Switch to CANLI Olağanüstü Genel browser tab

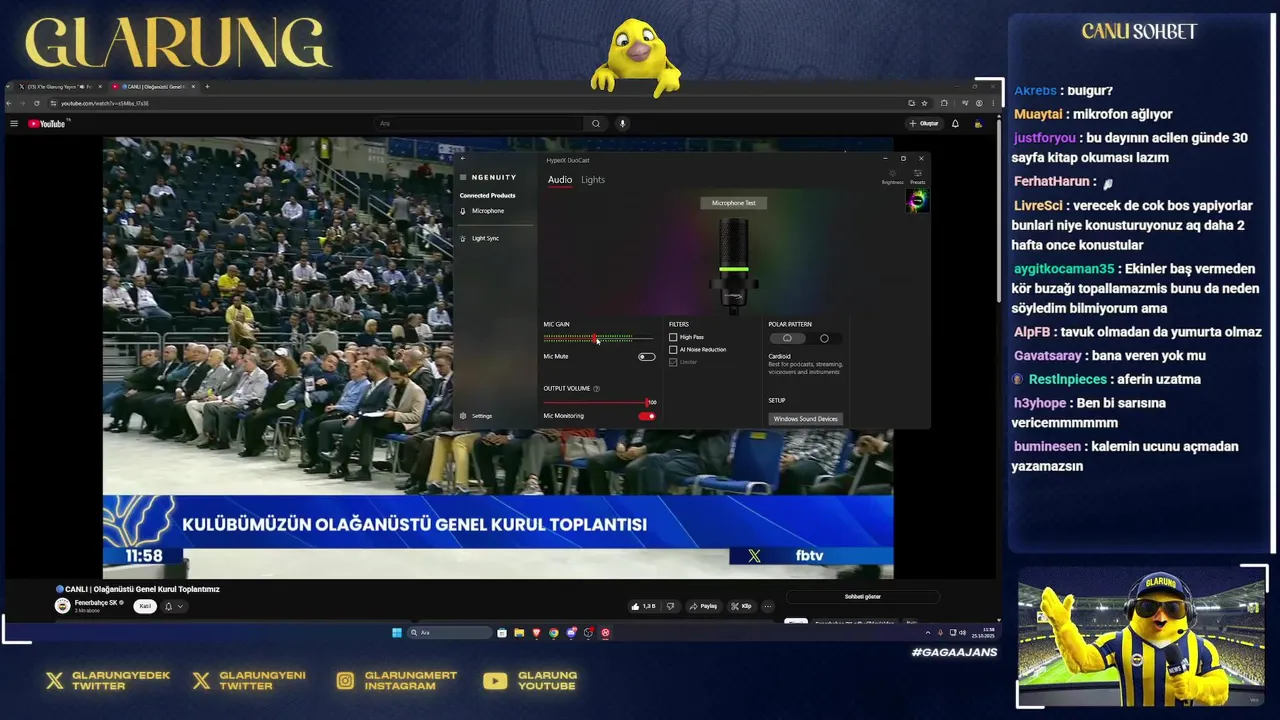click(x=152, y=87)
